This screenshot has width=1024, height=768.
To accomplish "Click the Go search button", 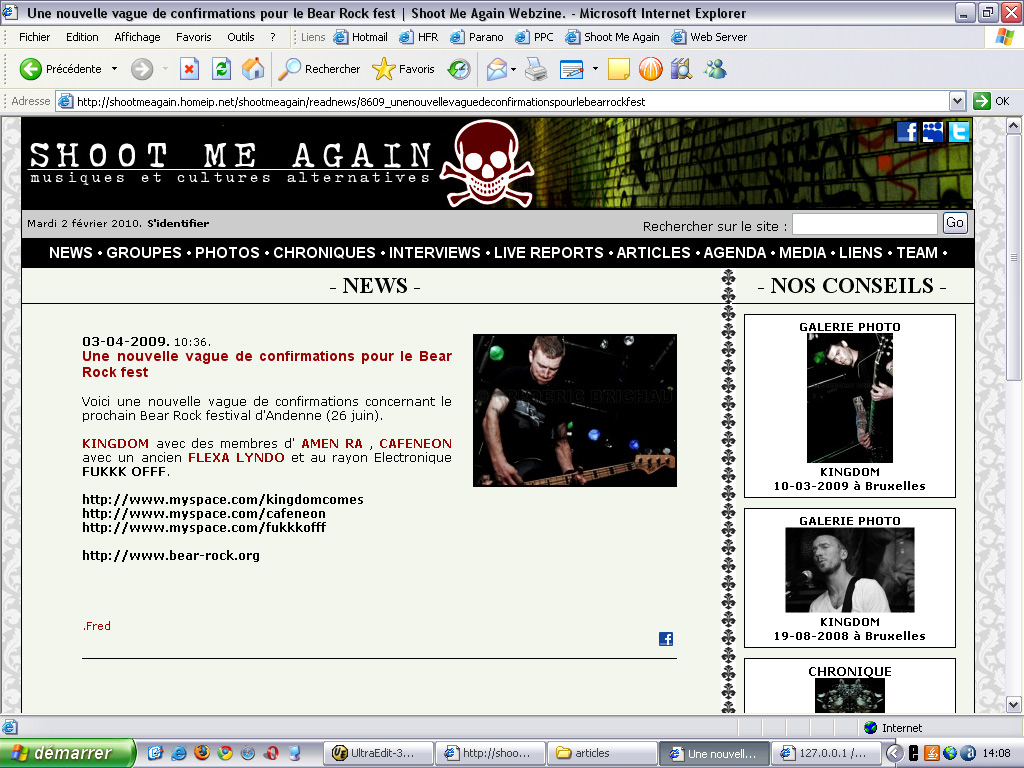I will (955, 223).
